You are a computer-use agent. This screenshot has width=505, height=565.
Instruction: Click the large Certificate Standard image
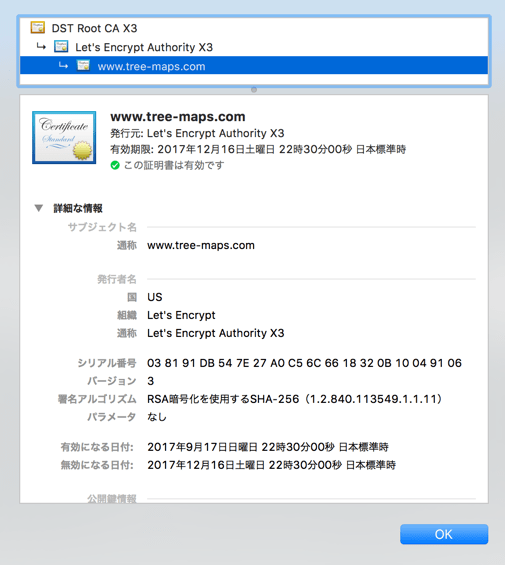pos(64,137)
